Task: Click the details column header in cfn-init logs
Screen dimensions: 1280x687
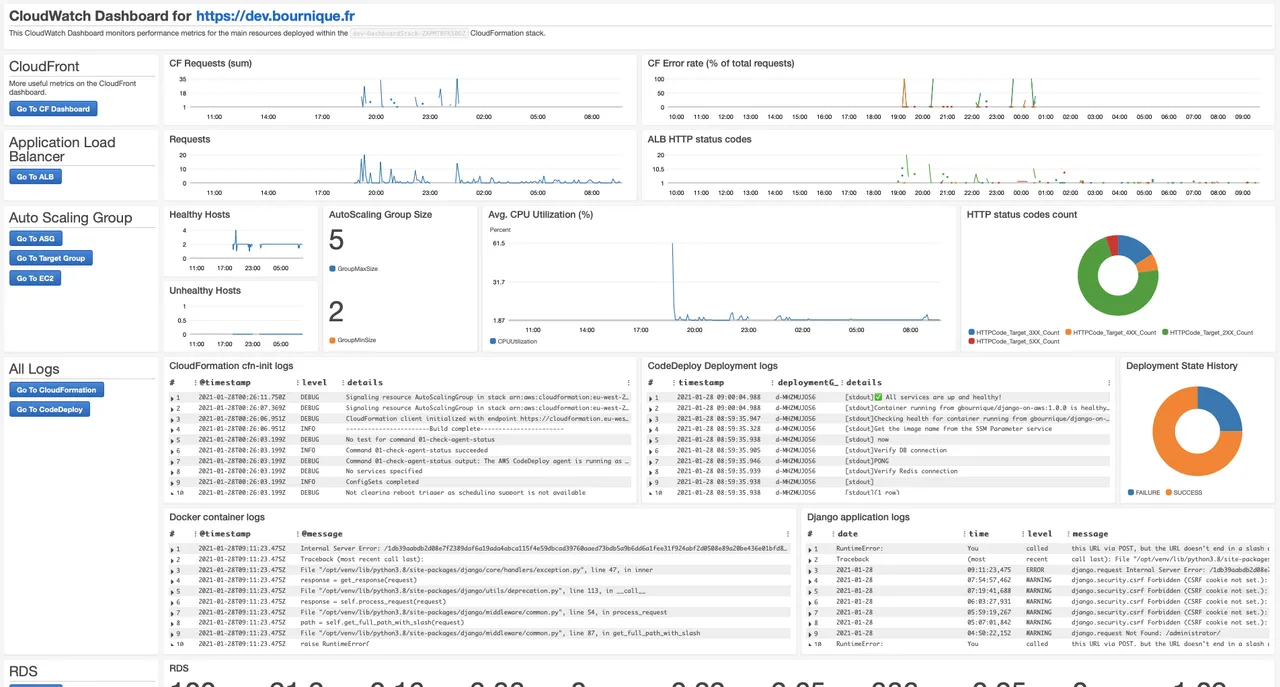Action: click(365, 382)
